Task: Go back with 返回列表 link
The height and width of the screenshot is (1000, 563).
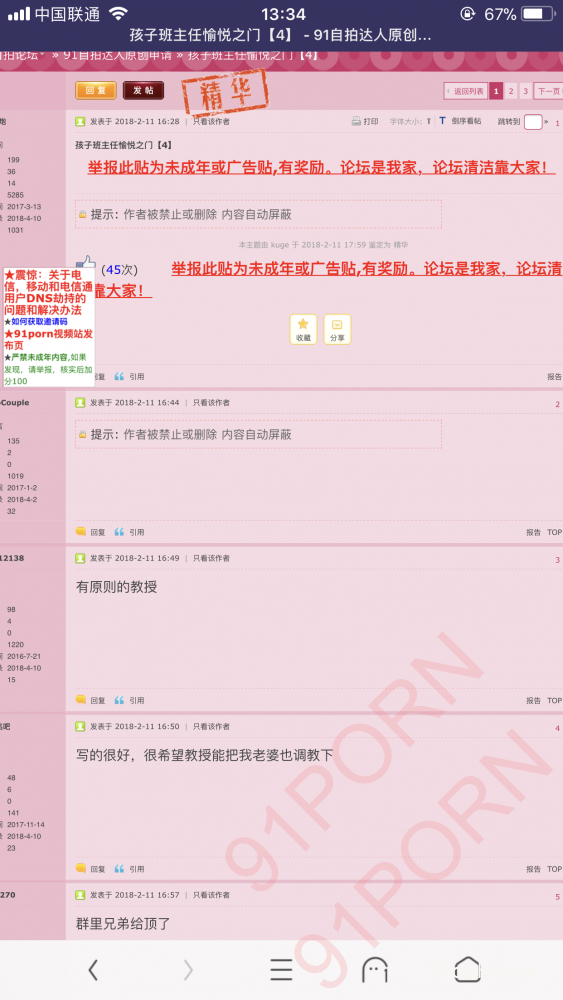Action: pyautogui.click(x=465, y=91)
